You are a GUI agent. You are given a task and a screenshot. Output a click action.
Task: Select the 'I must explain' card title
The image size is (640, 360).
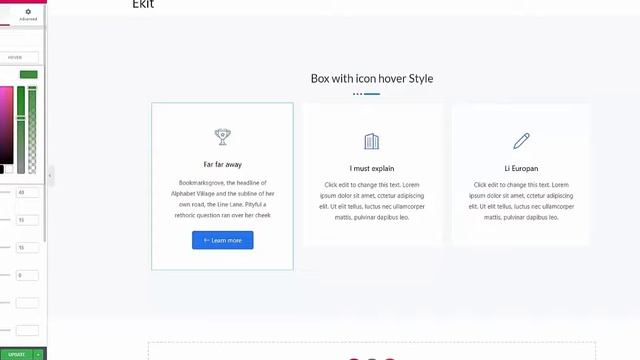click(372, 168)
